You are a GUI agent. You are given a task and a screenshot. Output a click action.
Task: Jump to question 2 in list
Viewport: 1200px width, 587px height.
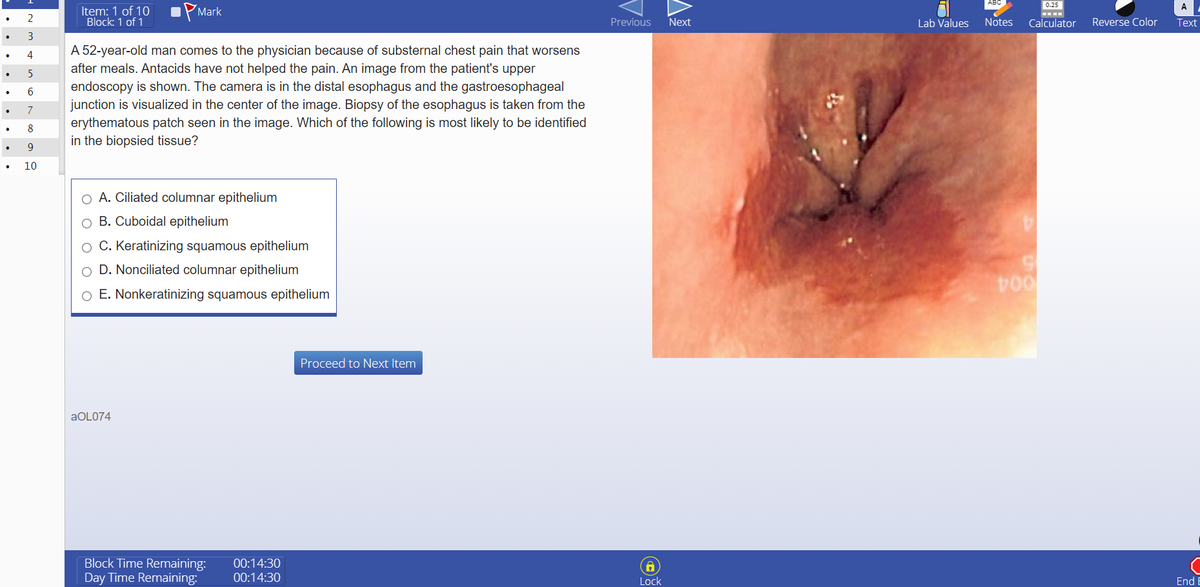point(30,19)
